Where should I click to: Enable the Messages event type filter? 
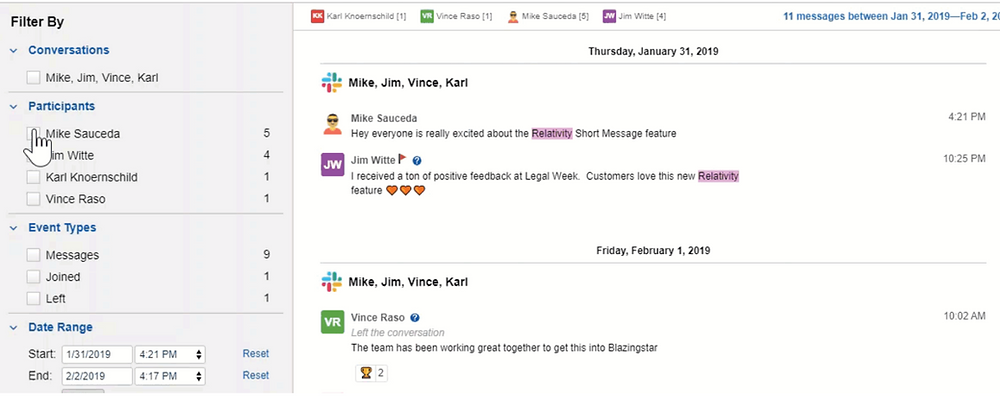click(x=34, y=255)
